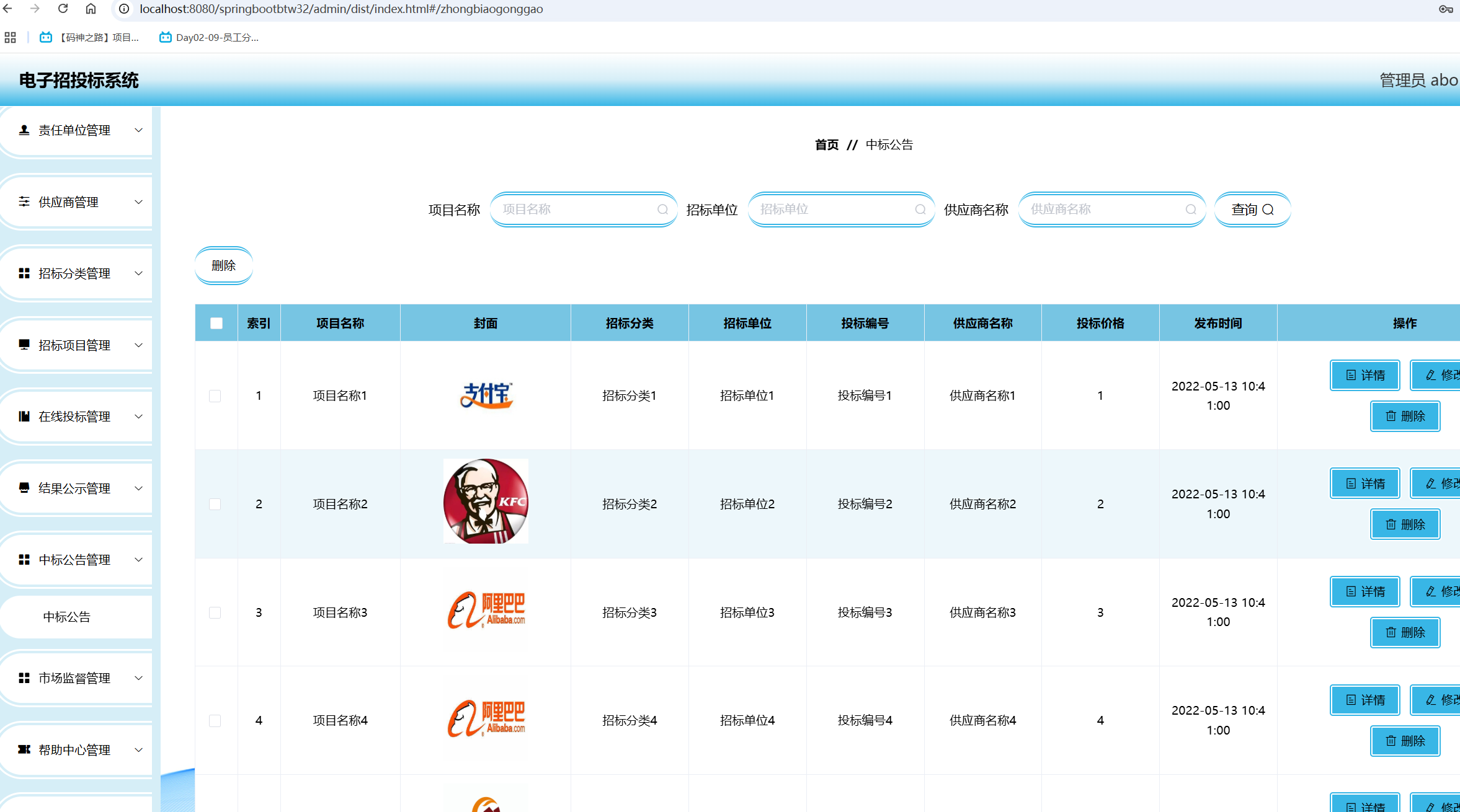Expand 帮助中心管理 menu chevron

coord(139,750)
